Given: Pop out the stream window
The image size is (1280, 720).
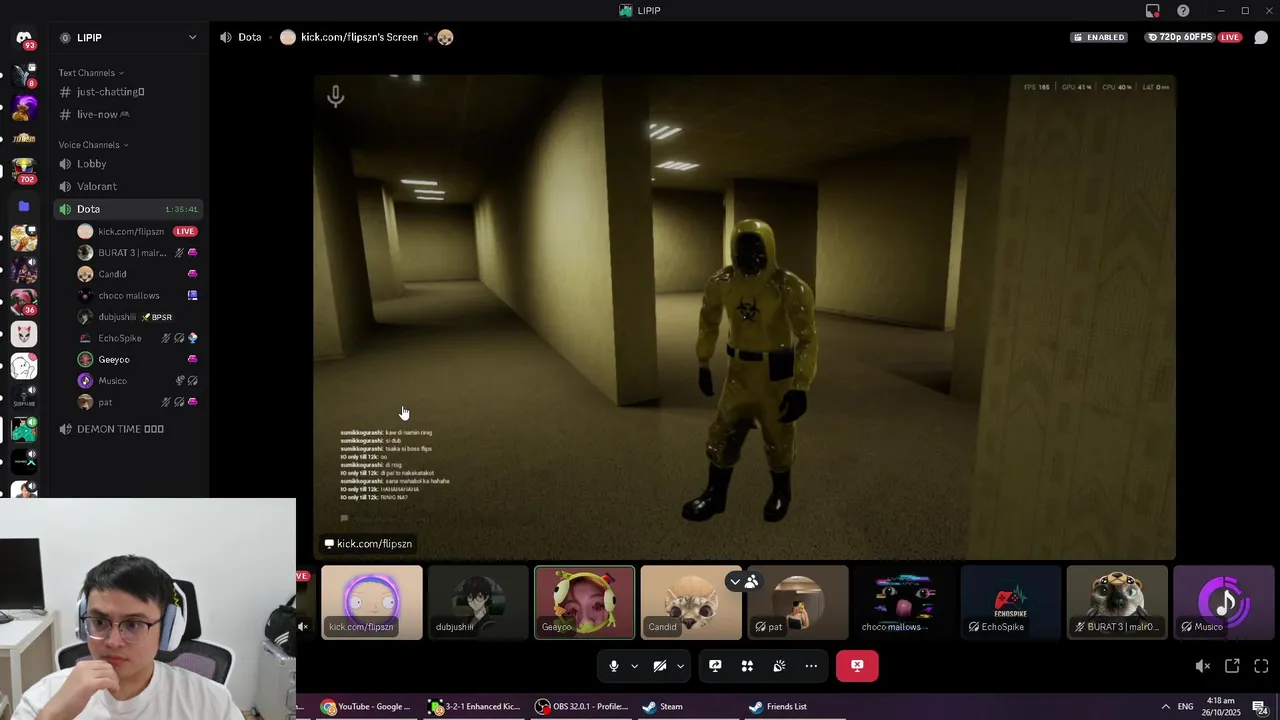Looking at the screenshot, I should coord(1232,666).
